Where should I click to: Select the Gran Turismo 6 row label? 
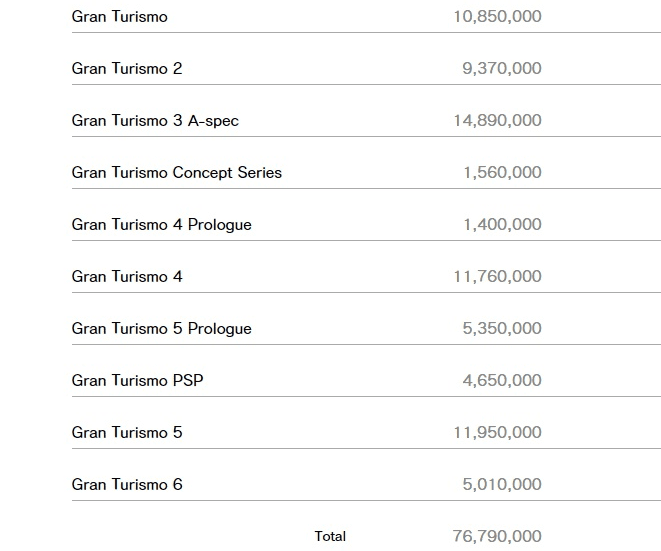[127, 485]
